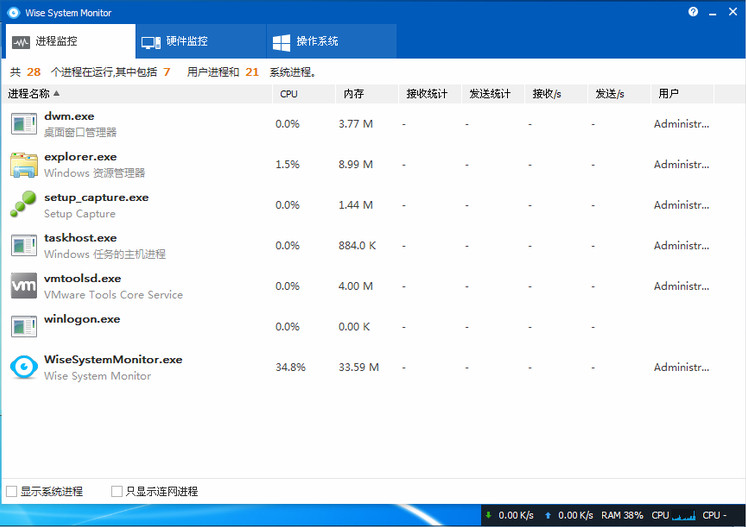746x527 pixels.
Task: Sort by 接收统计 column header
Action: [430, 94]
